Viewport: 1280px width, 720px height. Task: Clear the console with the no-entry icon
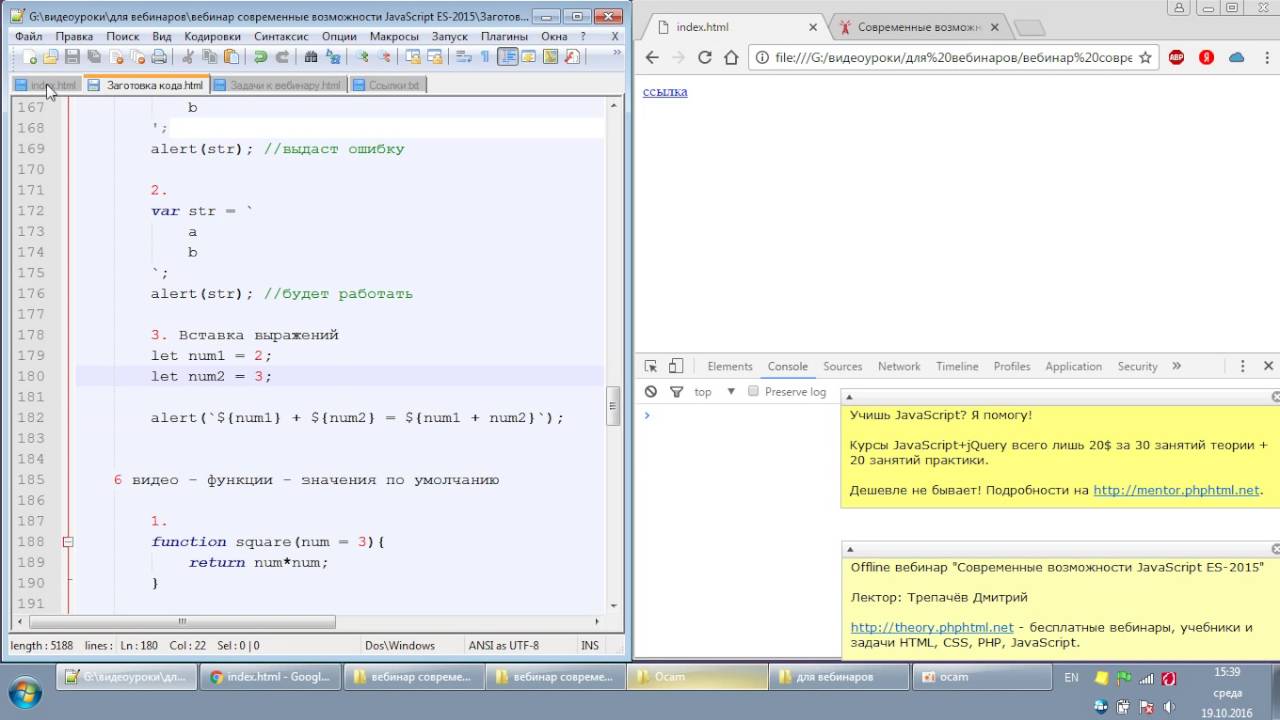coord(651,392)
